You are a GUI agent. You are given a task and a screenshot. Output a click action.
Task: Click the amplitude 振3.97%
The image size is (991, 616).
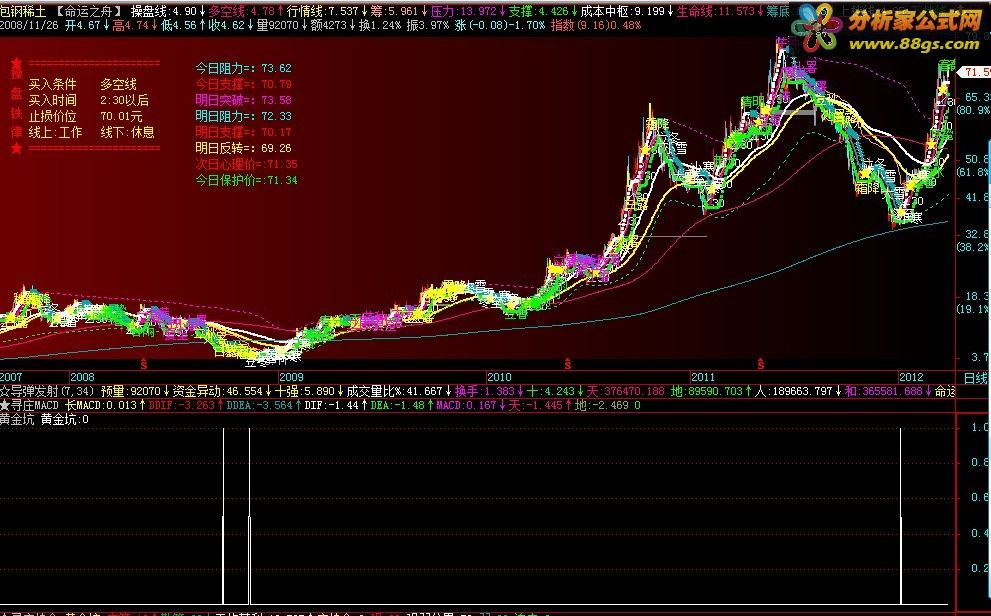pos(427,25)
